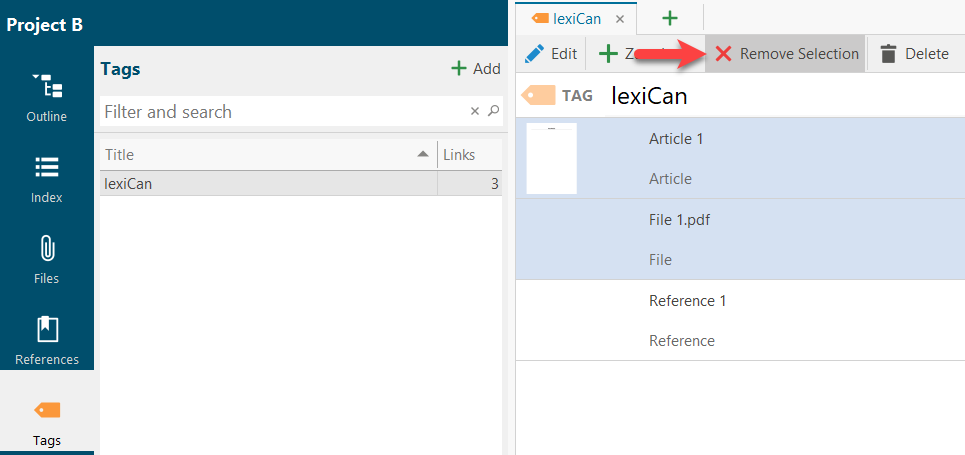Open the References sidebar panel
965x455 pixels.
tap(47, 340)
